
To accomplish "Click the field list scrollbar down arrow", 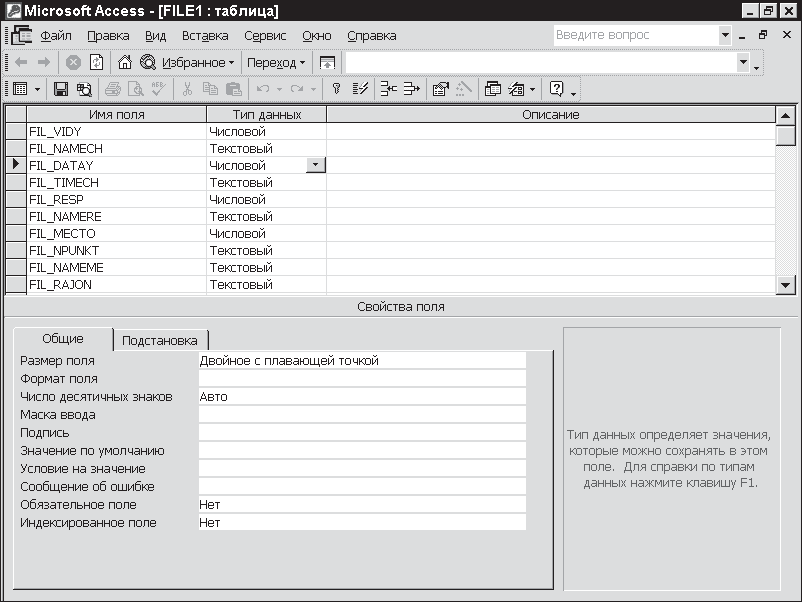I will point(786,285).
